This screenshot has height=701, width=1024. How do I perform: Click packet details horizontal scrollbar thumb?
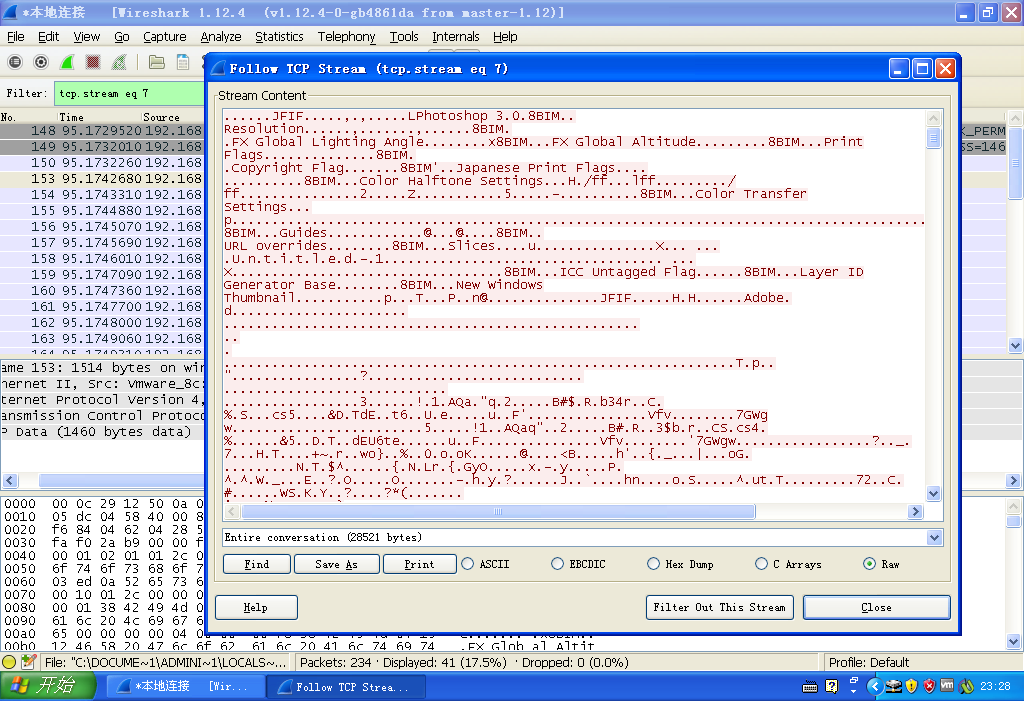click(121, 480)
